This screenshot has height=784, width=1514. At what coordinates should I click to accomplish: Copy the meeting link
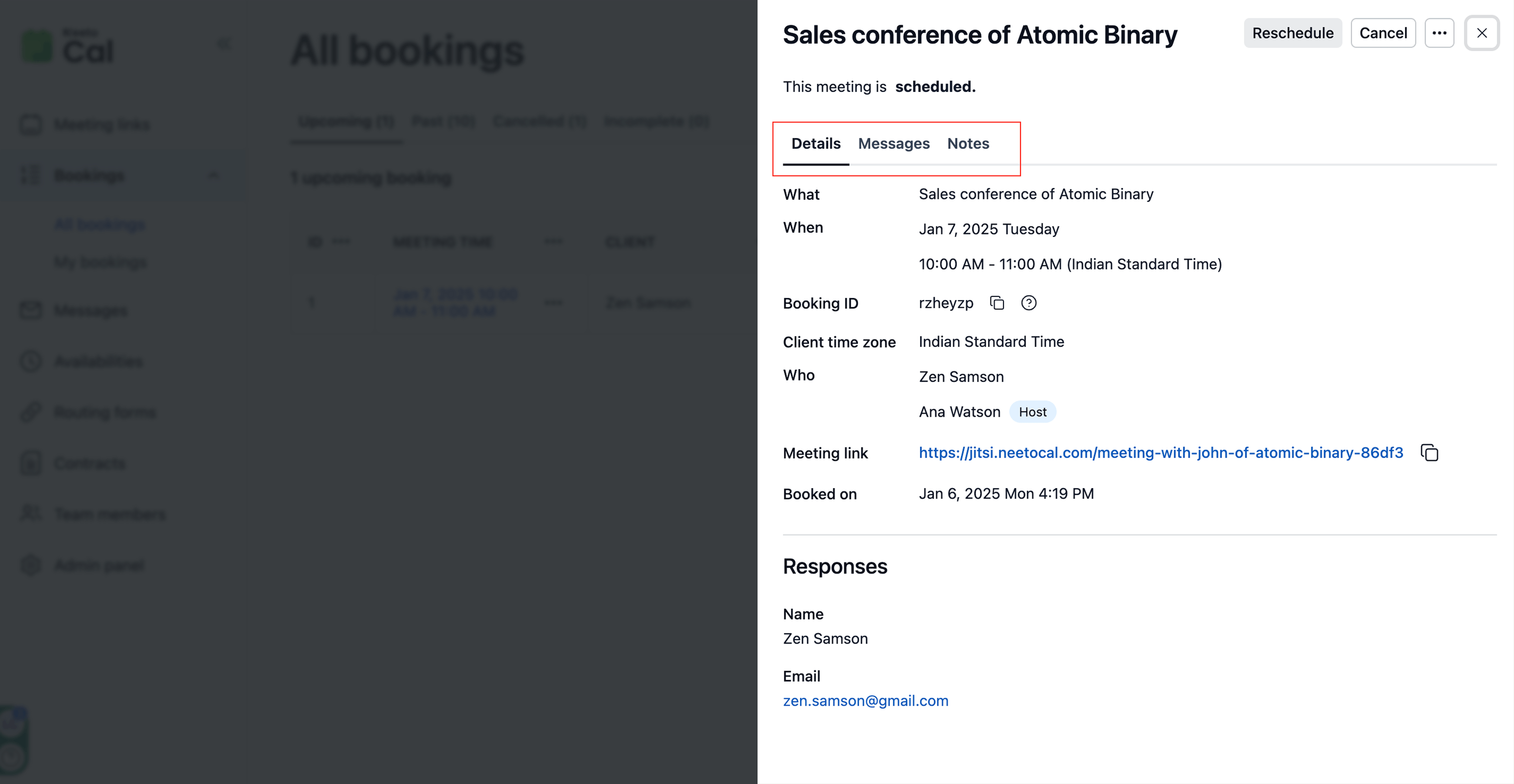[1429, 453]
